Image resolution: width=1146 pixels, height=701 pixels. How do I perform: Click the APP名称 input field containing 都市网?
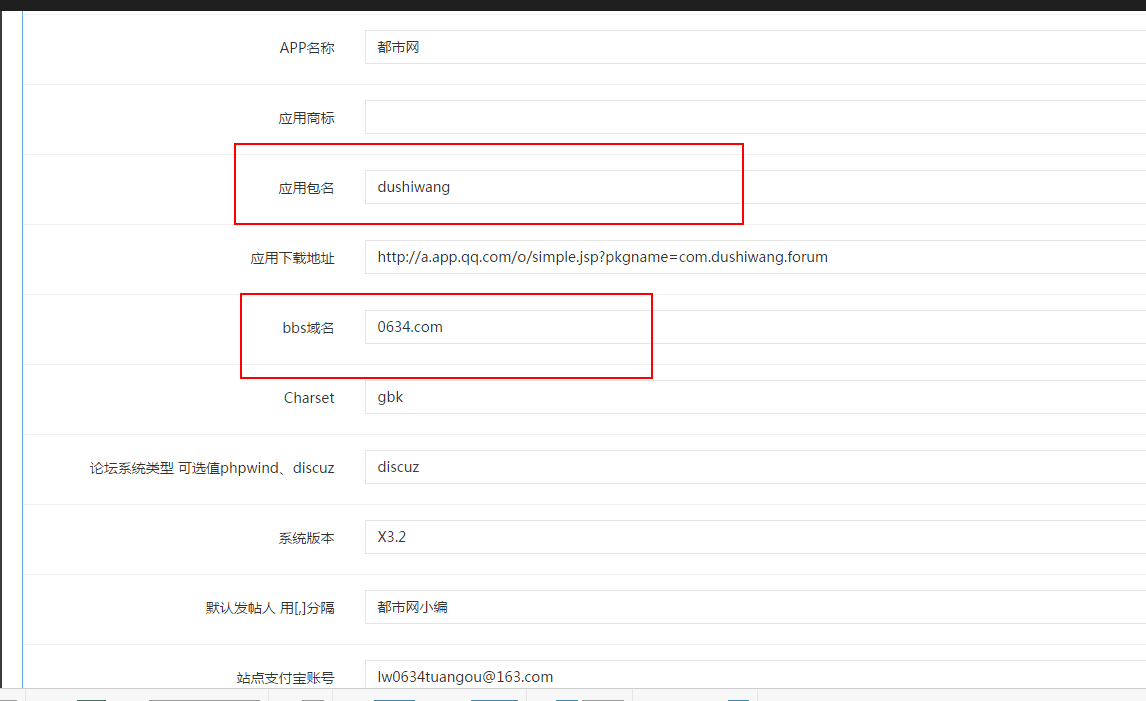pyautogui.click(x=755, y=47)
